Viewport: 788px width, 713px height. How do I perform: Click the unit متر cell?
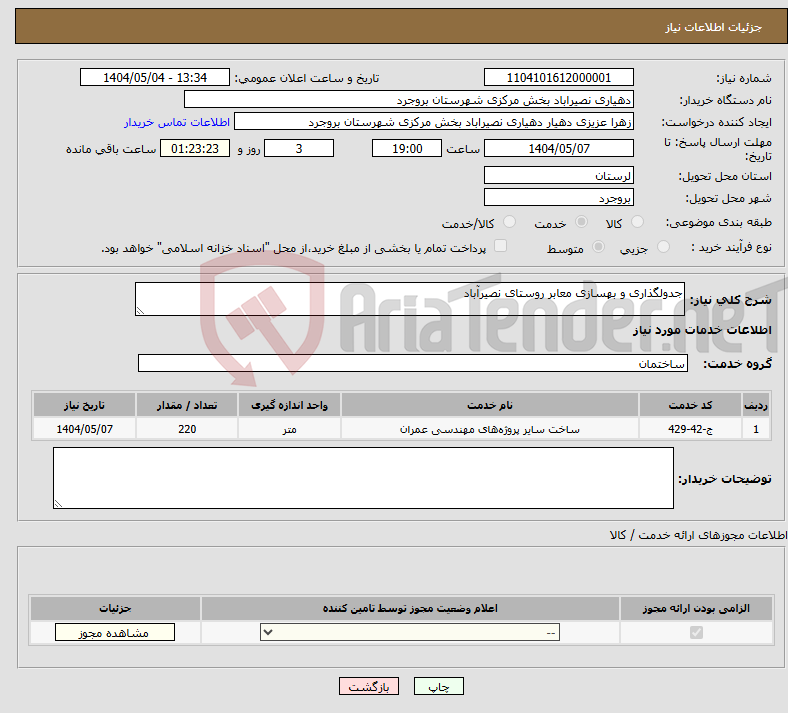(x=289, y=429)
